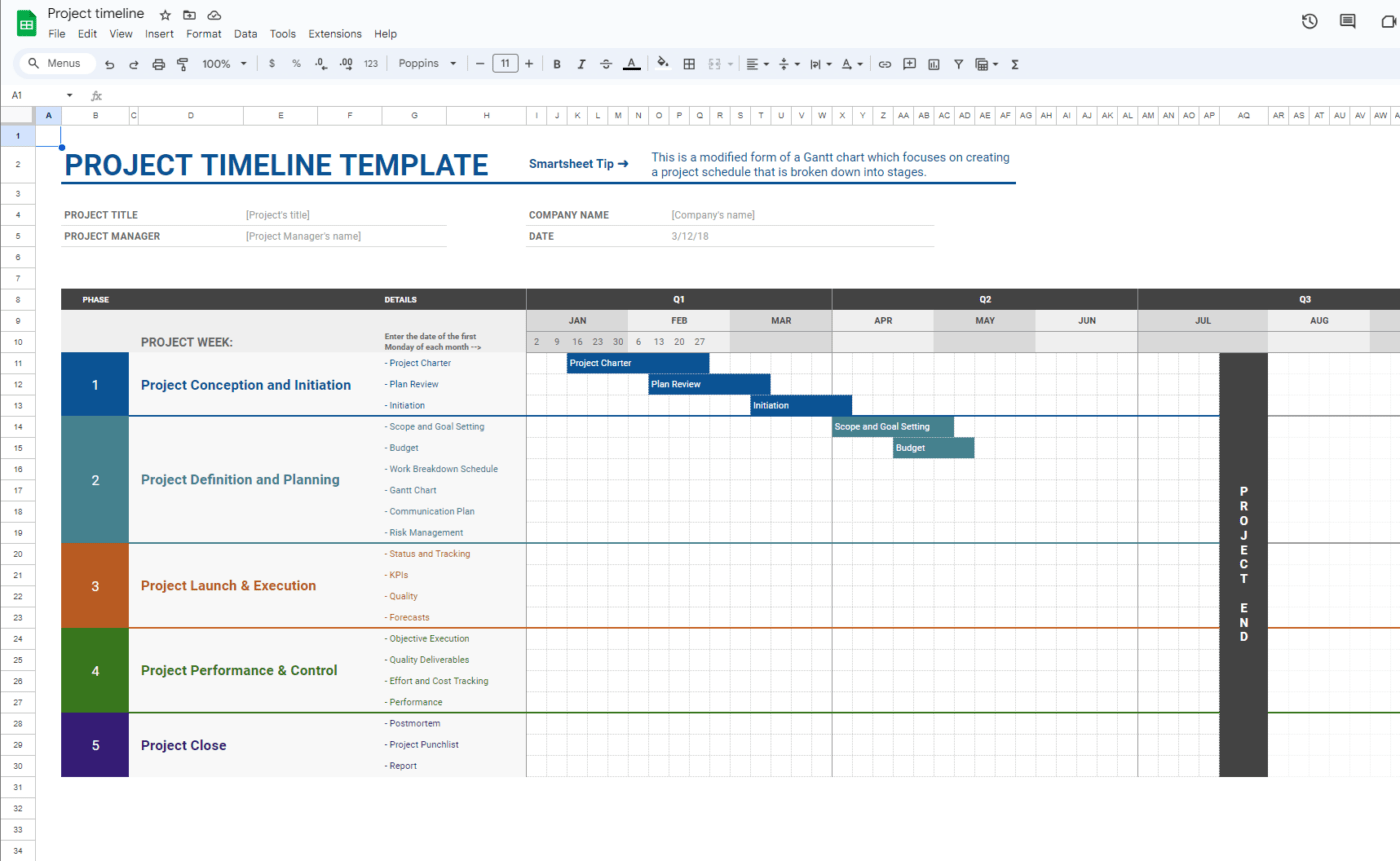Open the Edit menu
The image size is (1400, 861).
[x=87, y=34]
